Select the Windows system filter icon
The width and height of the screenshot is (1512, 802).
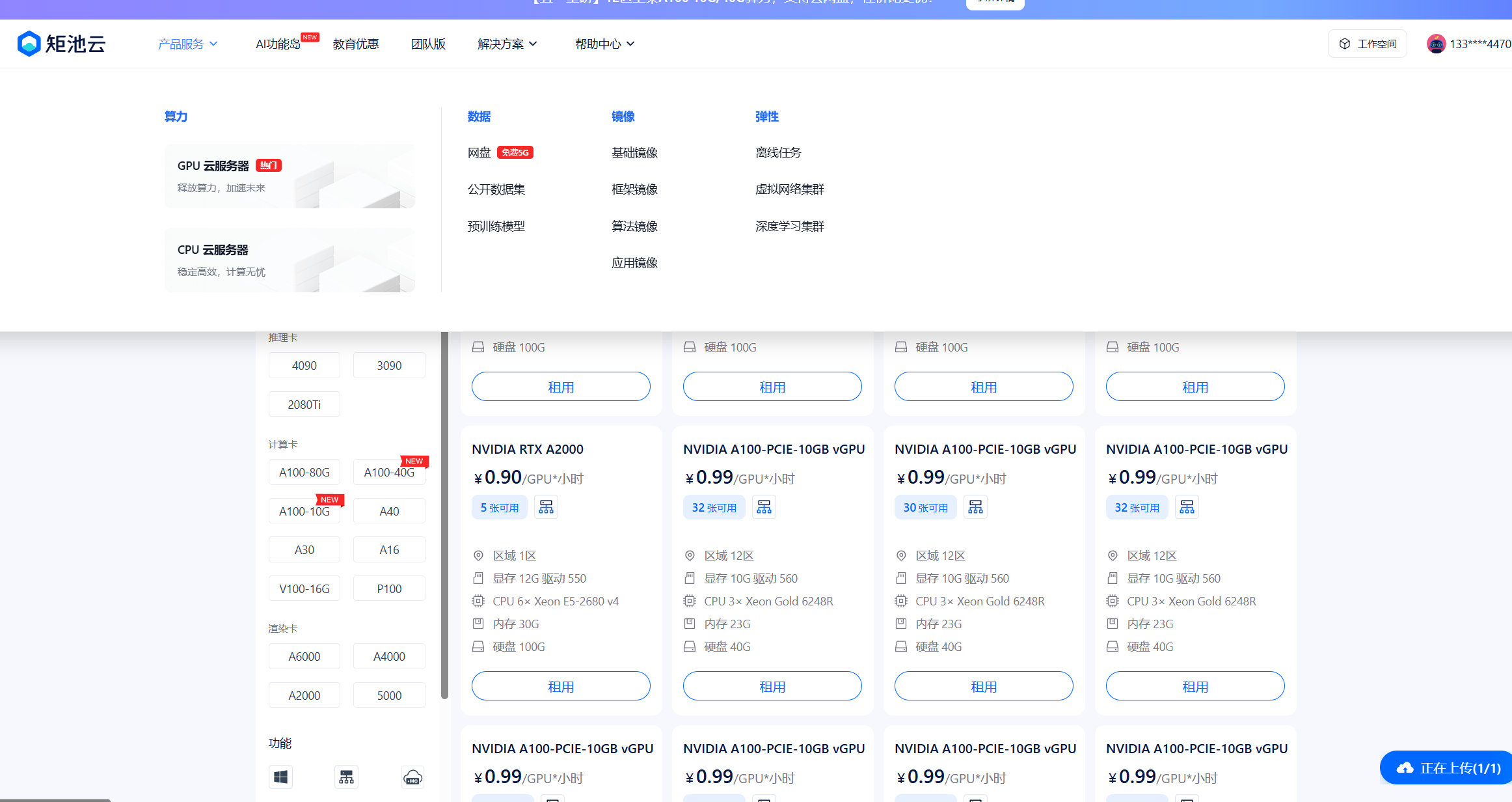[x=281, y=777]
